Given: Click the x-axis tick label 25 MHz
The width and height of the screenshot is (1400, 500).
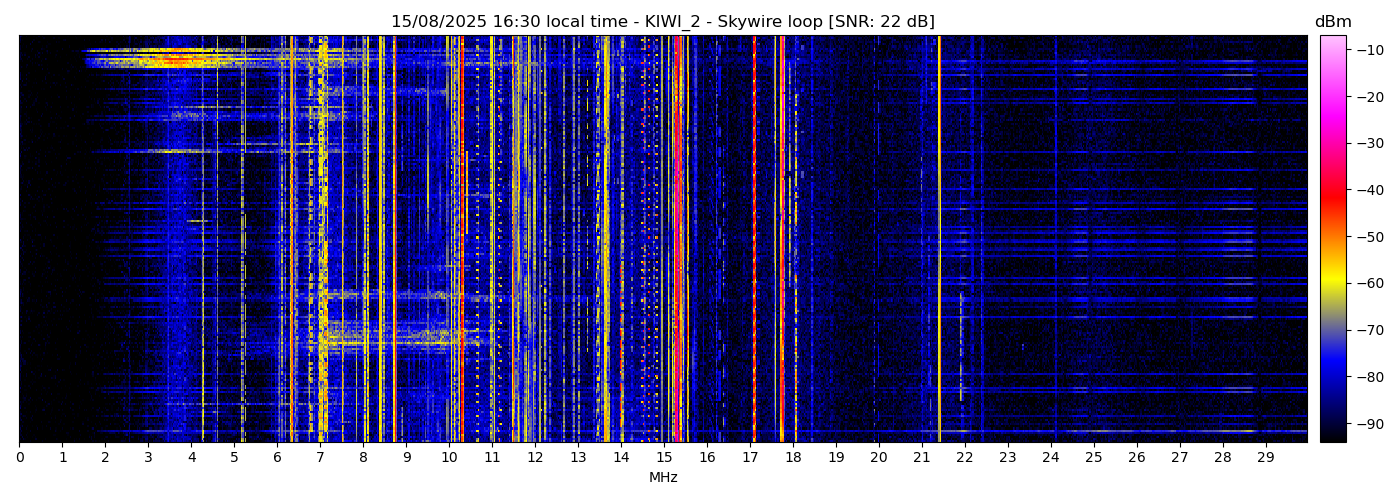Looking at the screenshot, I should (1094, 458).
